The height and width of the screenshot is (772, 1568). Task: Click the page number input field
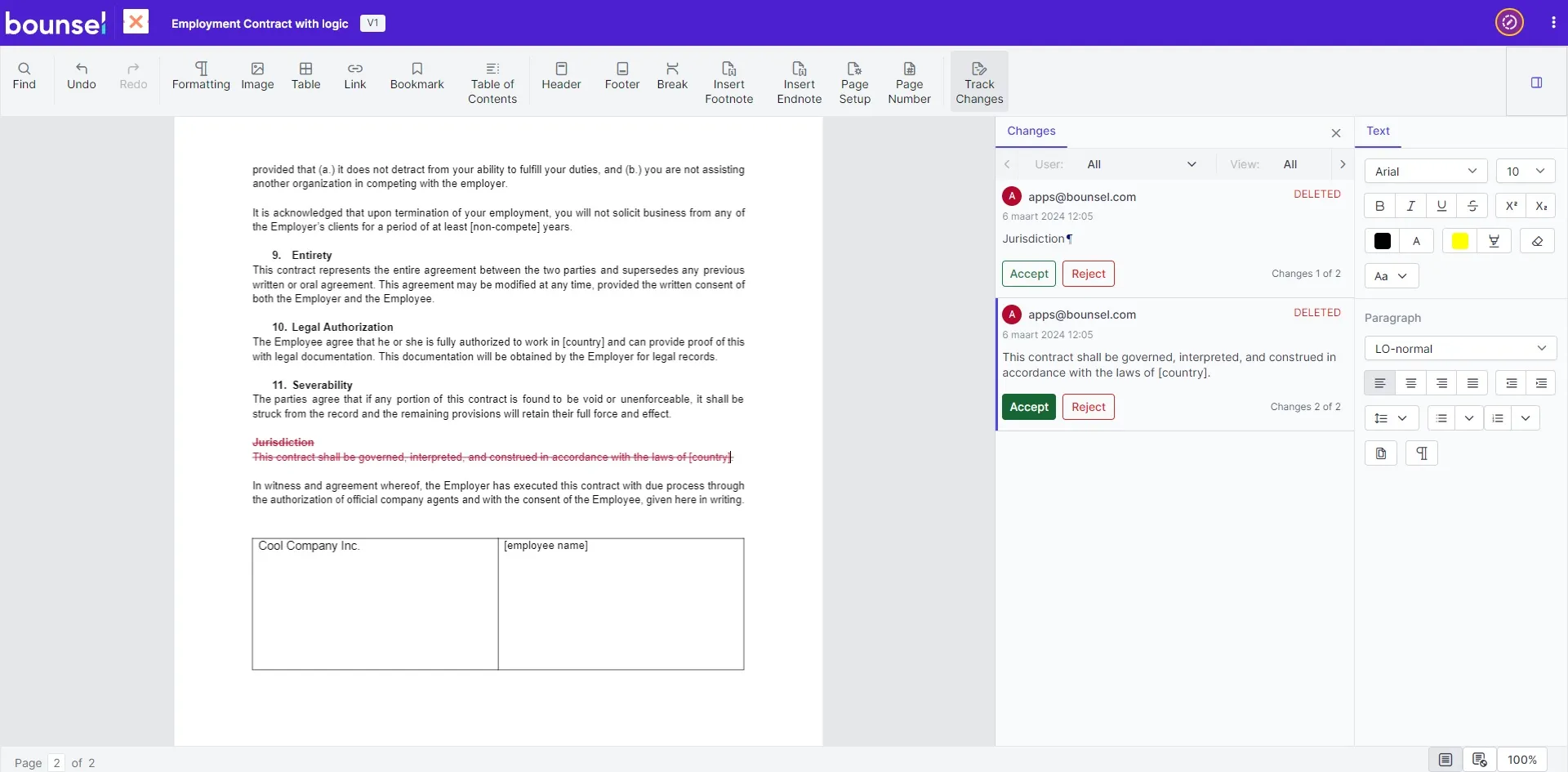pos(56,762)
